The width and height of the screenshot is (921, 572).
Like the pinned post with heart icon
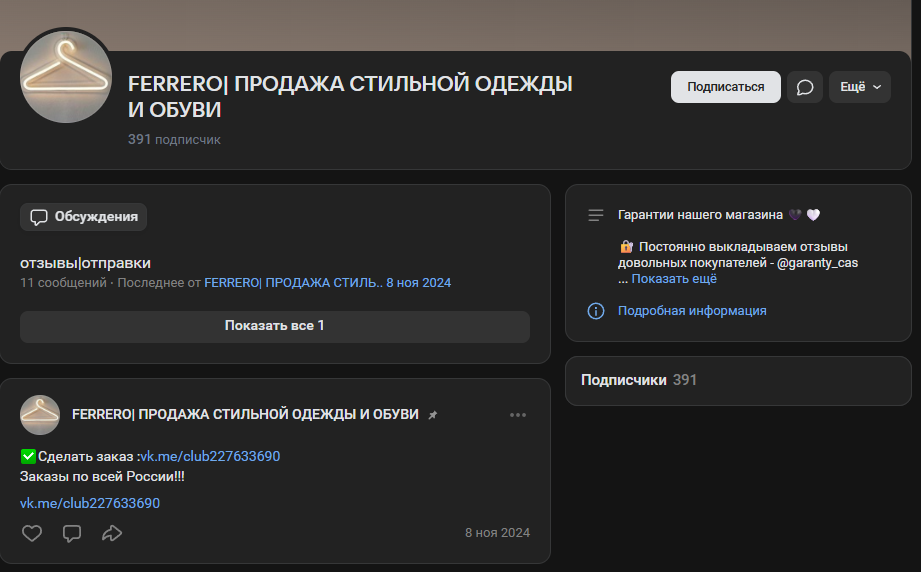32,533
